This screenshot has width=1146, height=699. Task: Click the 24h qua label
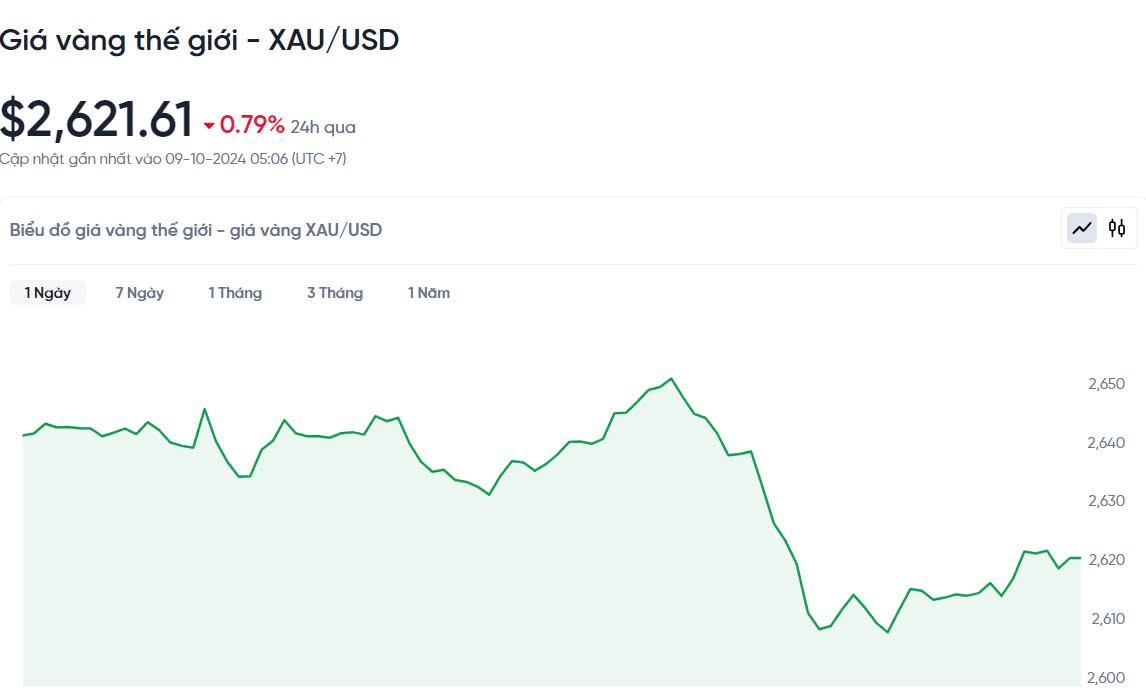(323, 127)
